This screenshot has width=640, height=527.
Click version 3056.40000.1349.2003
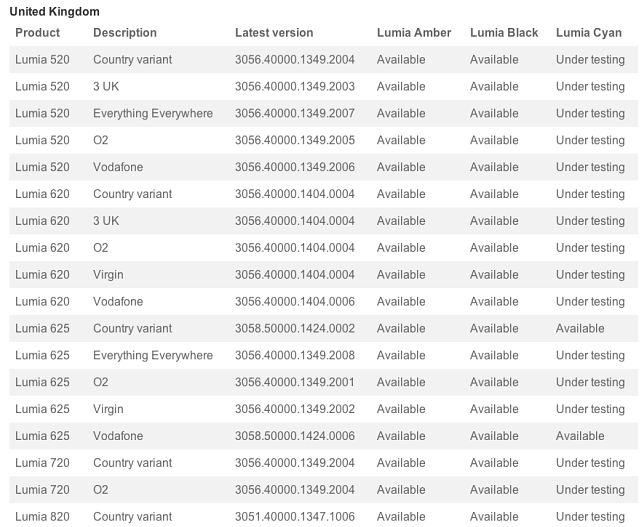295,87
